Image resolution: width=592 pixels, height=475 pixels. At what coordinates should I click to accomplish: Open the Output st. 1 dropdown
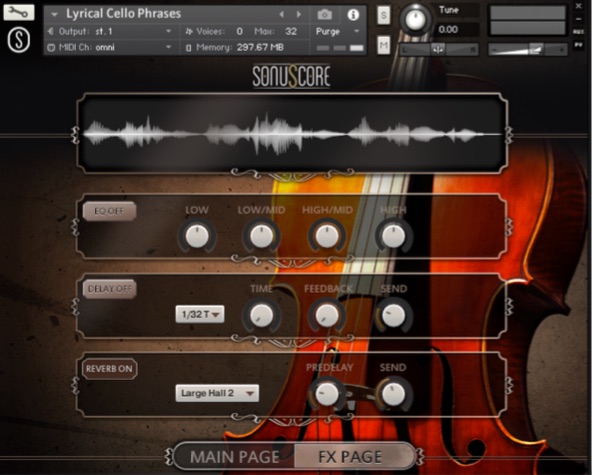pyautogui.click(x=109, y=31)
